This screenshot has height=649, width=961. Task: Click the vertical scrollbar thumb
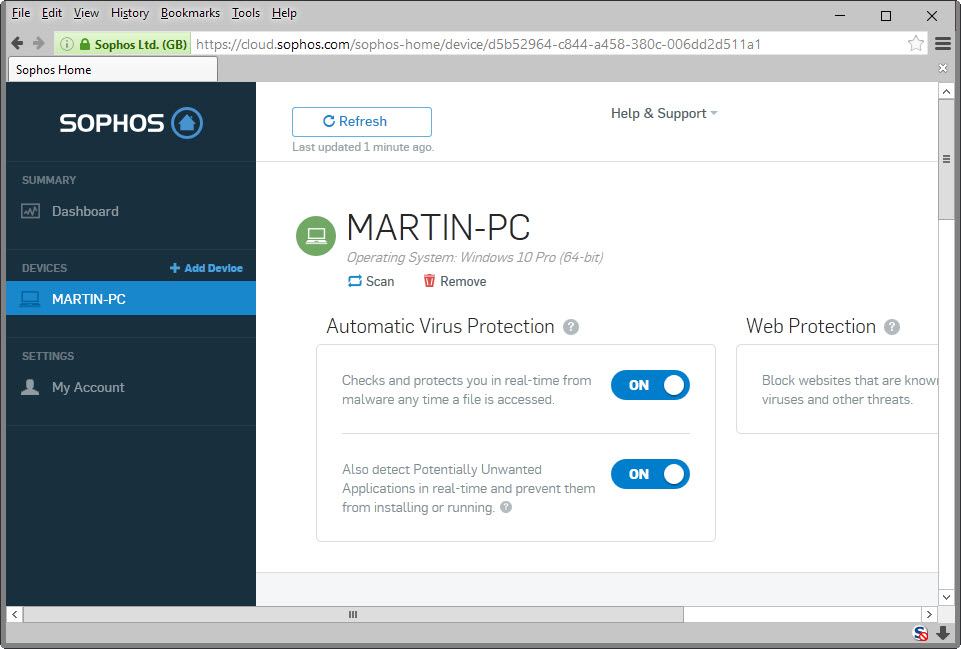click(946, 159)
